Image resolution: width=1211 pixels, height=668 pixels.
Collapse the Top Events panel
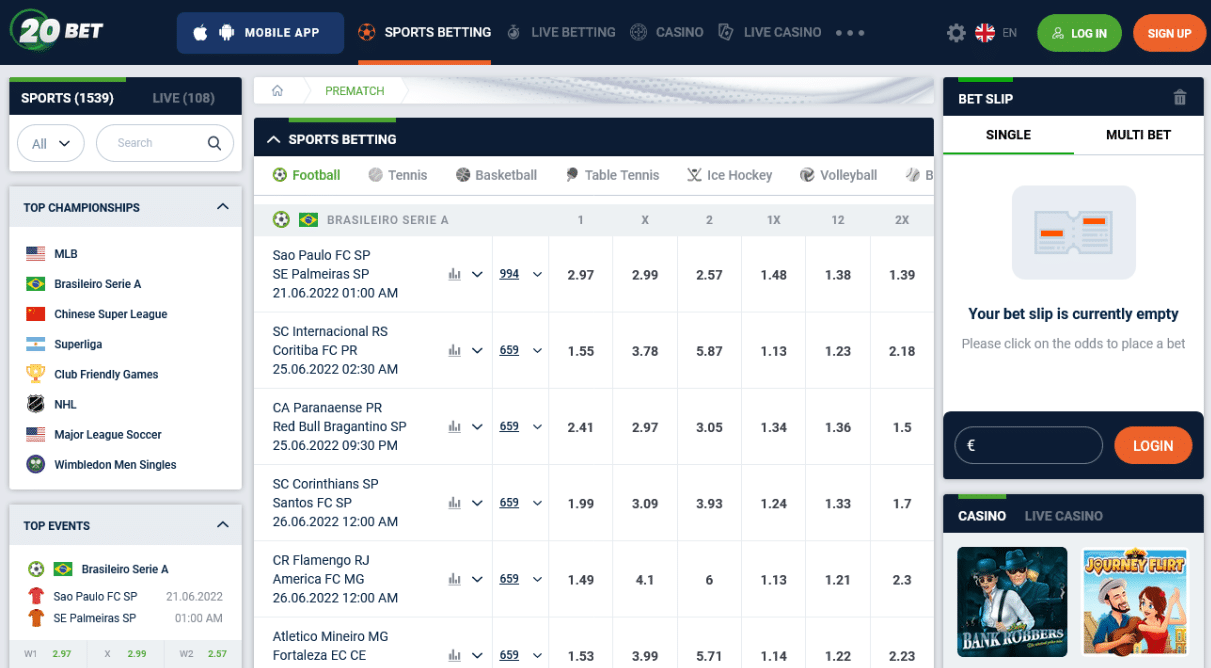222,525
